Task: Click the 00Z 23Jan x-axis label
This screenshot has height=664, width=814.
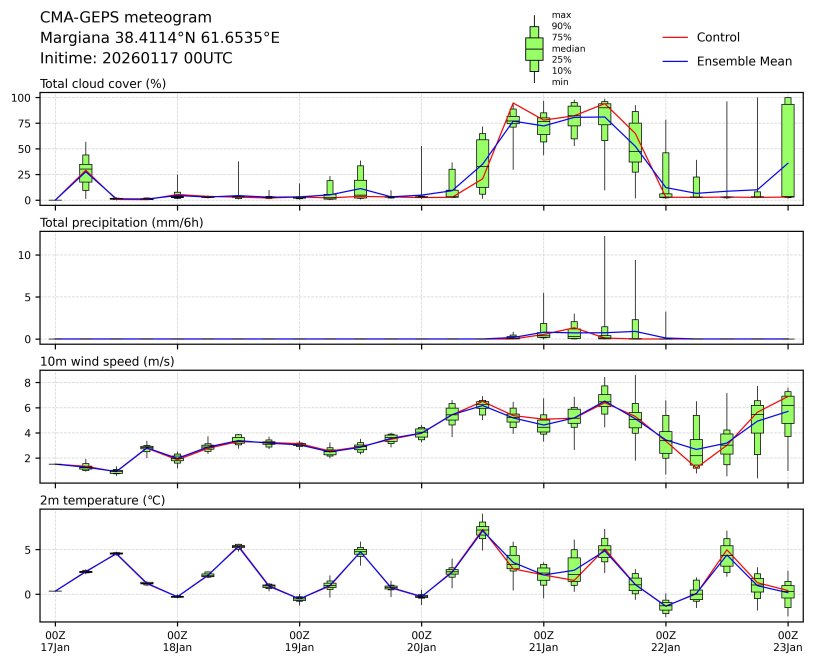Action: tap(787, 641)
